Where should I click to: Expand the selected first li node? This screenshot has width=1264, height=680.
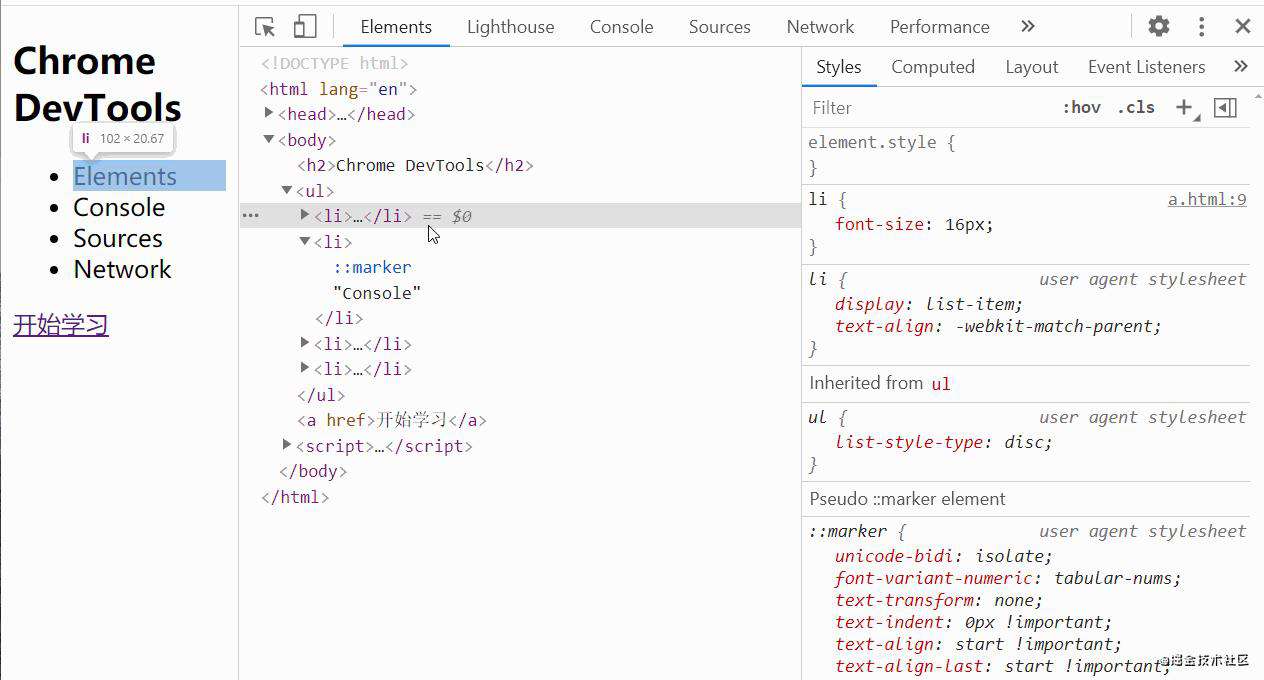click(305, 215)
